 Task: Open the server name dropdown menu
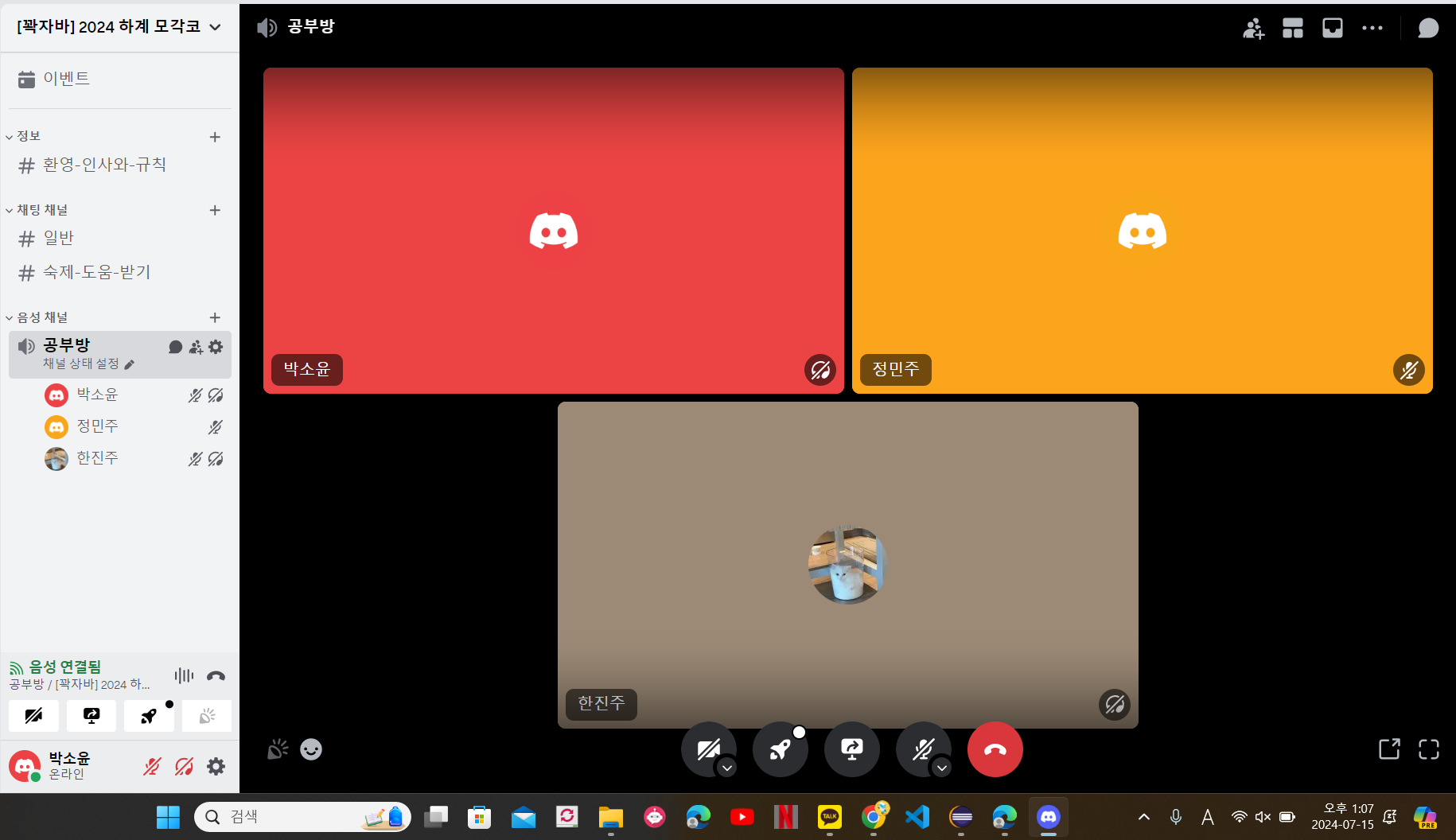119,27
